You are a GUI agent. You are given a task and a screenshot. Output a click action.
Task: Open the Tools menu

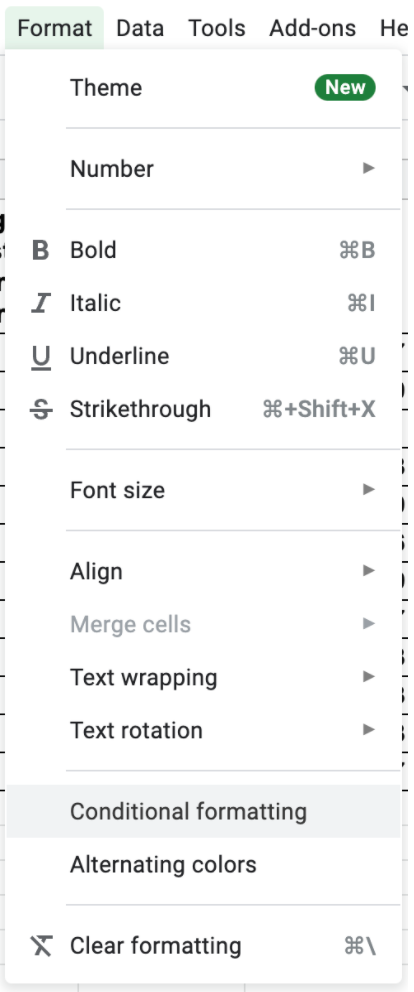point(216,28)
